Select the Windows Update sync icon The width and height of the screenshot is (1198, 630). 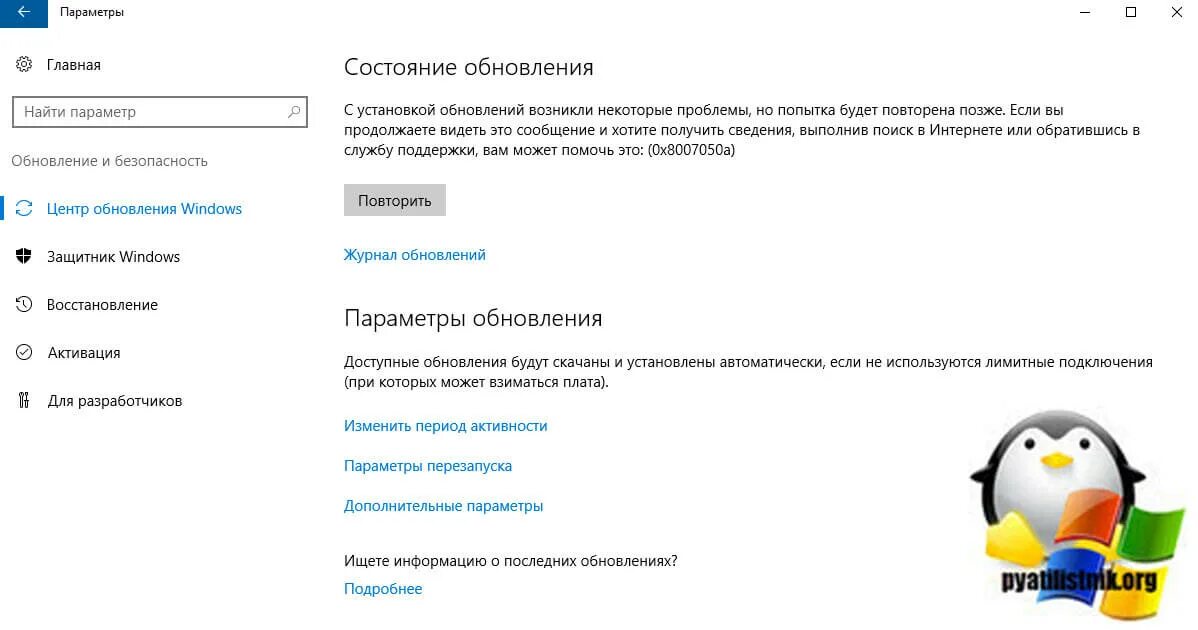[x=24, y=208]
